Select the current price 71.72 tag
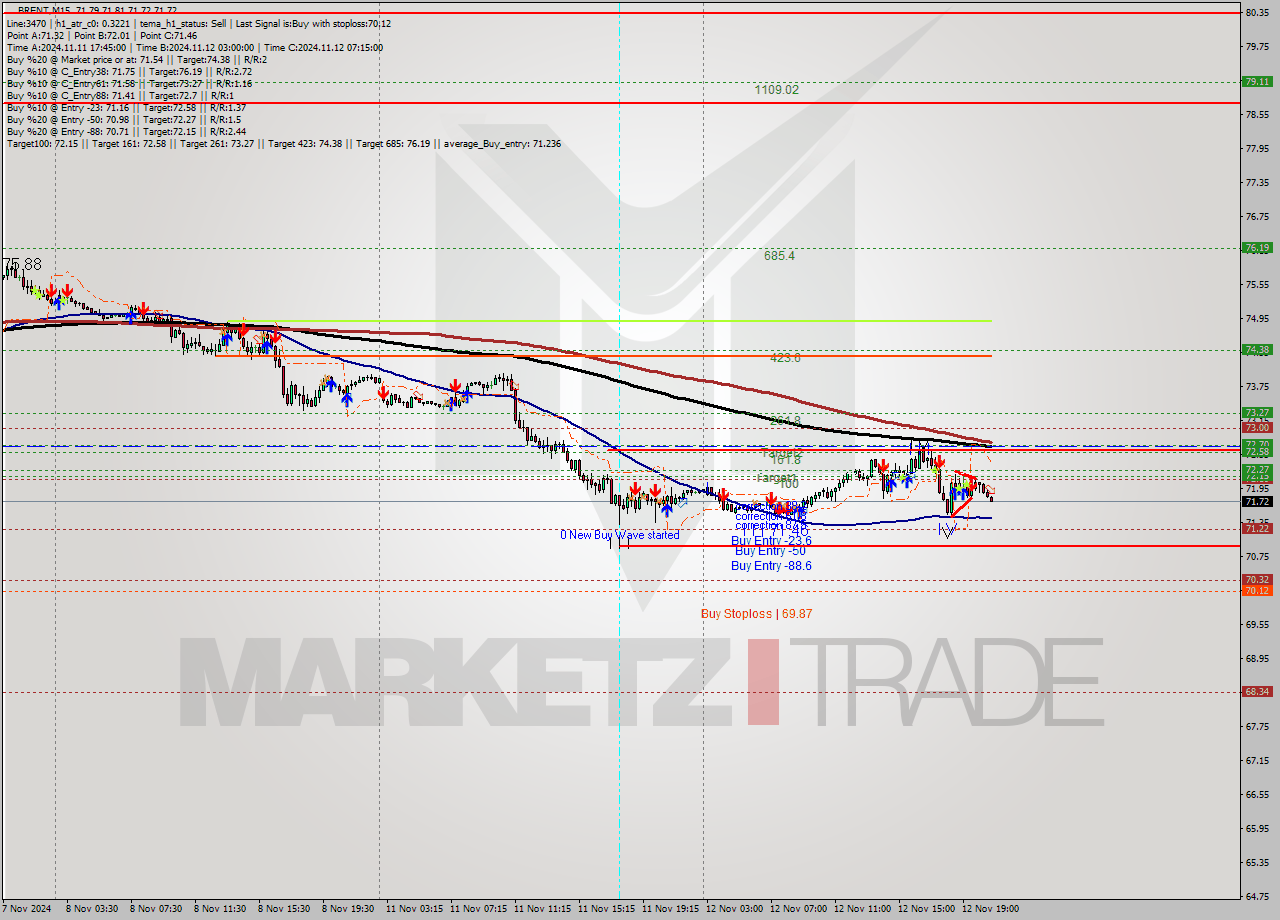Viewport: 1280px width, 920px height. click(x=1256, y=501)
